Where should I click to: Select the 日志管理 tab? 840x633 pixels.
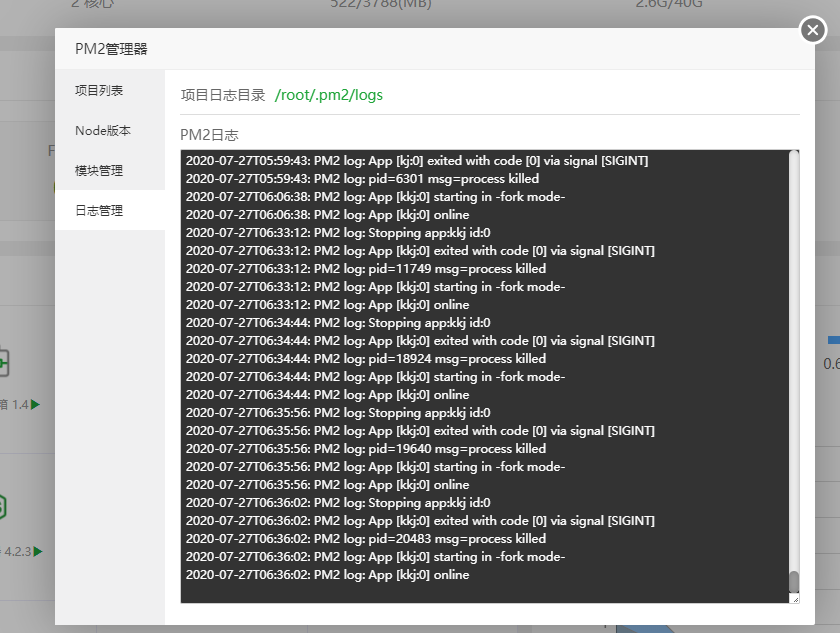110,210
